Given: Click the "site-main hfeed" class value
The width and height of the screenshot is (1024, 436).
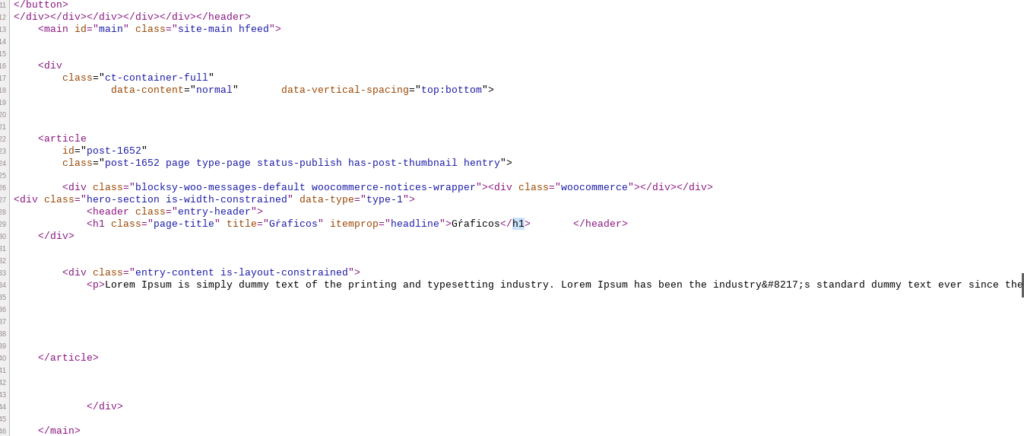Looking at the screenshot, I should coord(221,29).
